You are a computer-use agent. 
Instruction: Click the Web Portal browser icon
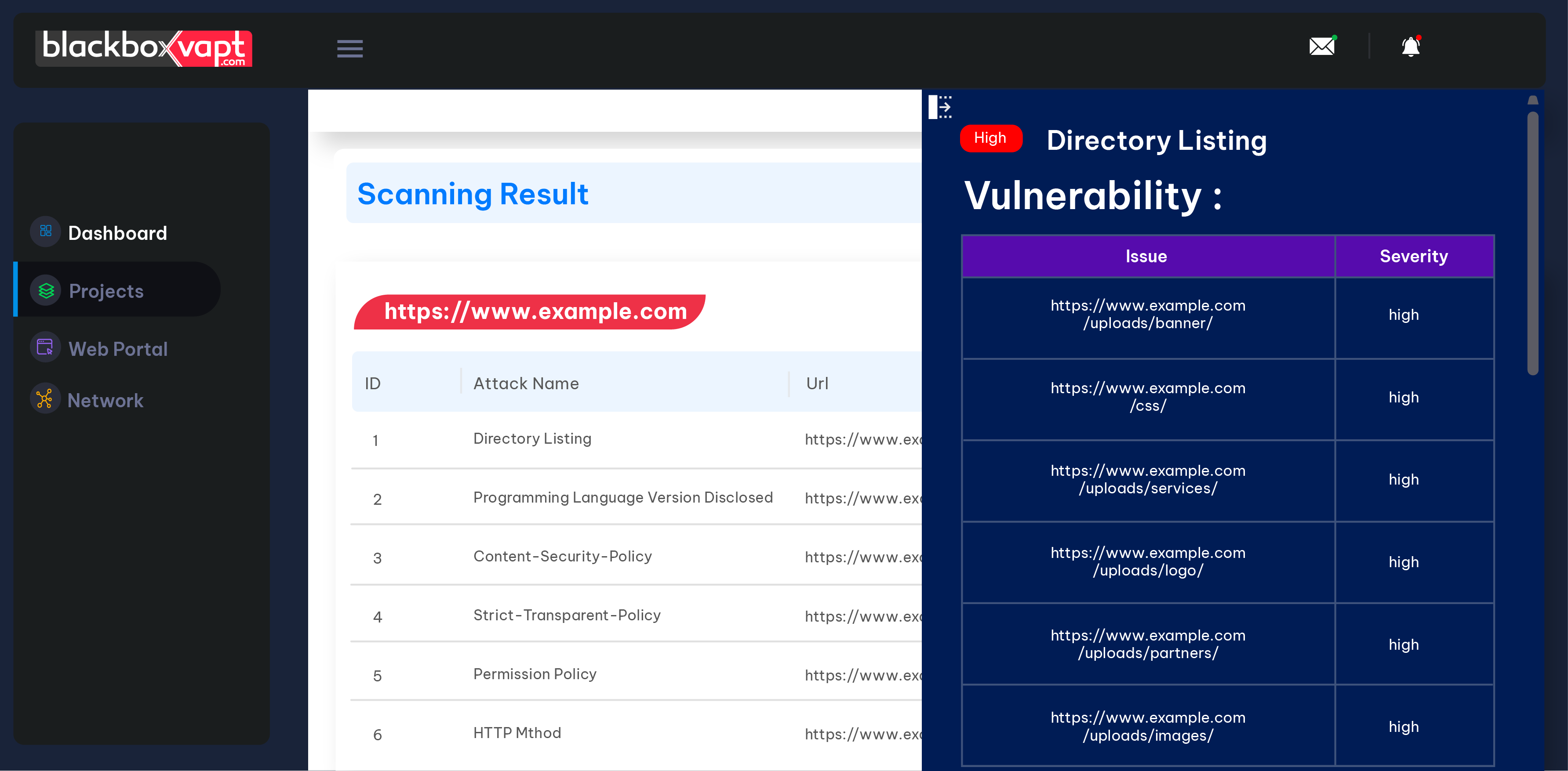click(45, 347)
